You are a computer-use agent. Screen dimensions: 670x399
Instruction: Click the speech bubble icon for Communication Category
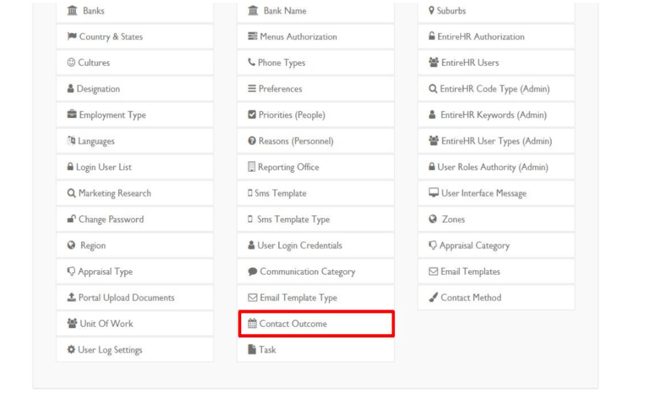coord(253,271)
